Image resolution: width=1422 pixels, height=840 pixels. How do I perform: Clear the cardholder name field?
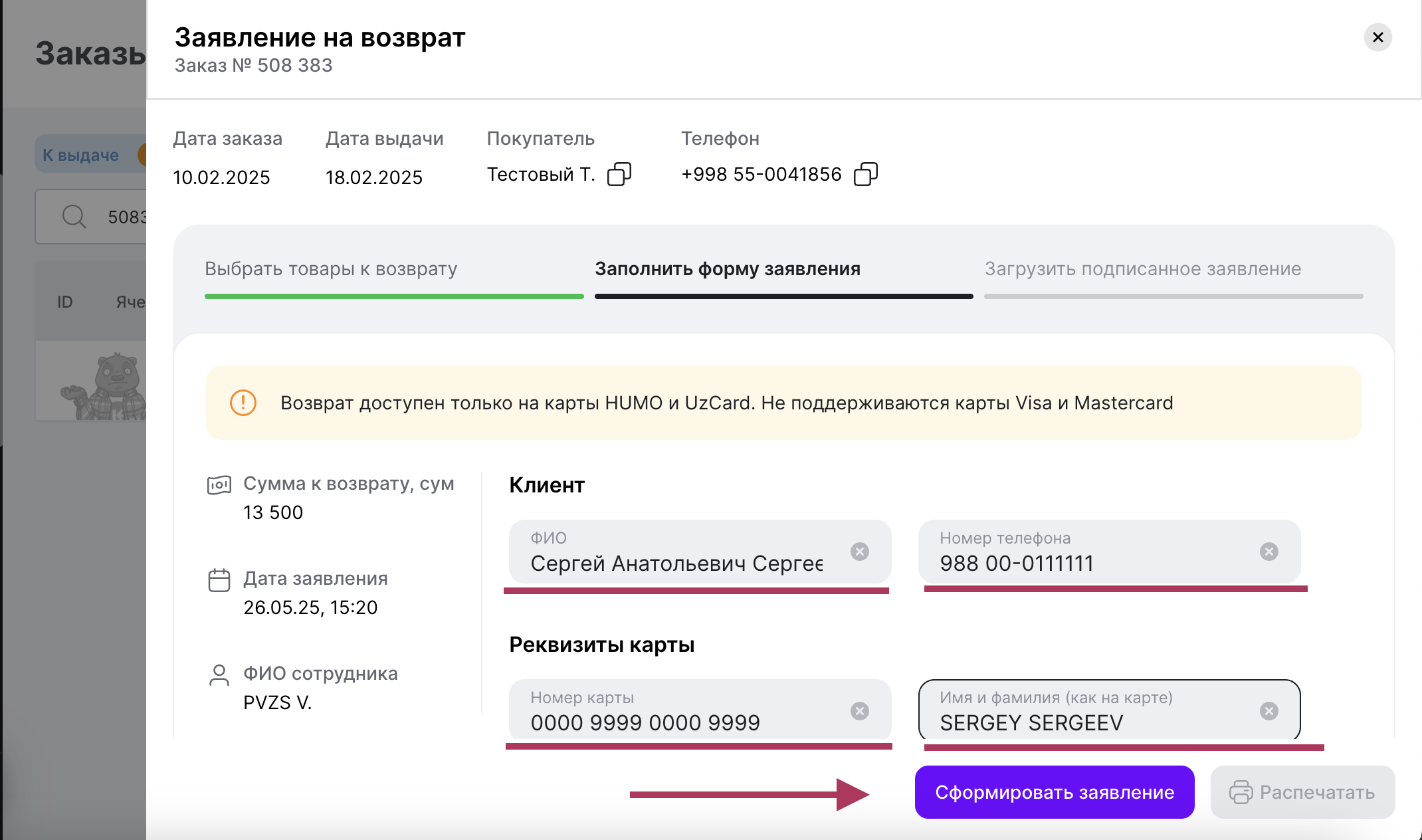(x=1269, y=711)
